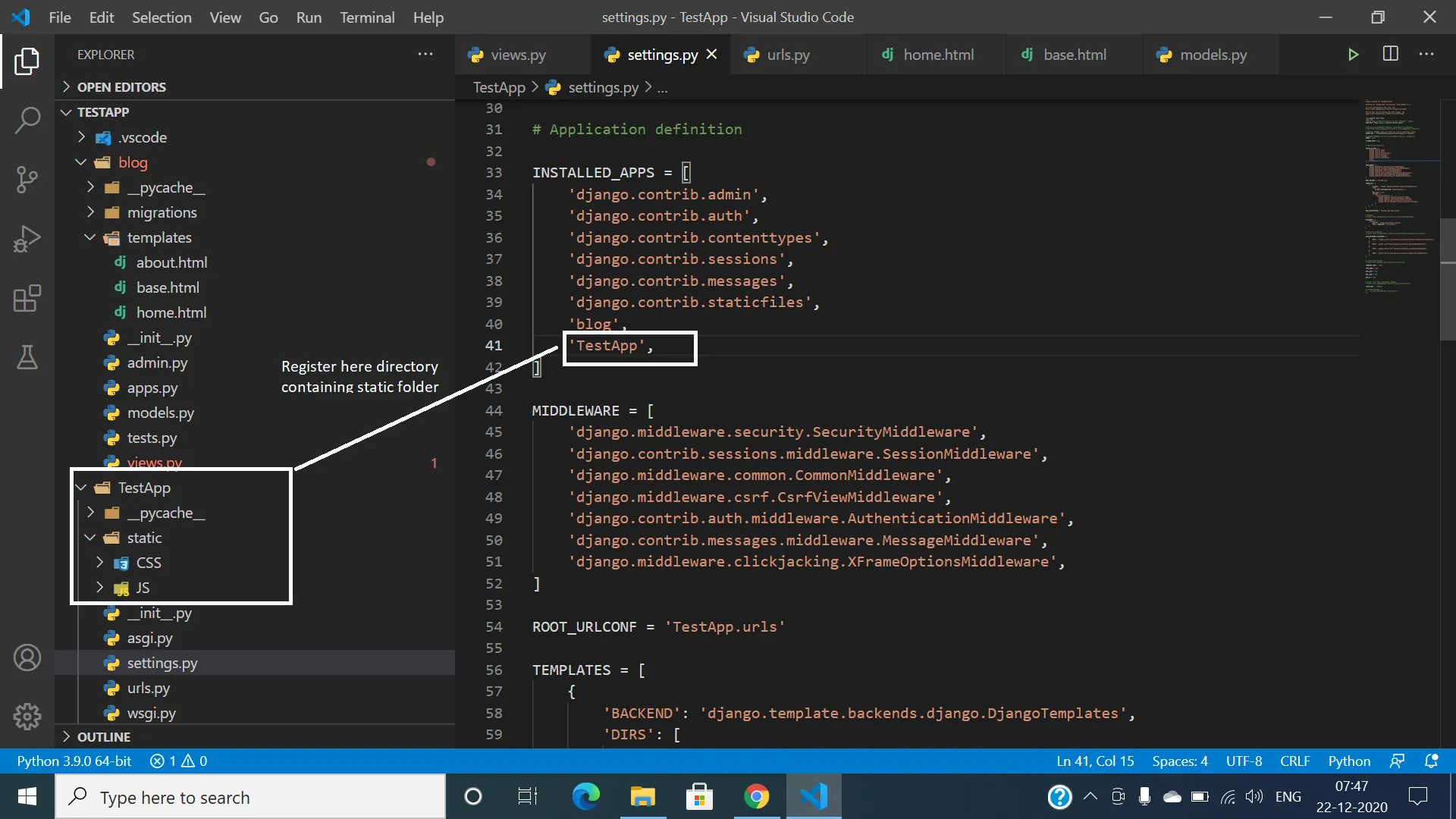The image size is (1456, 819).
Task: Change Python 3.9.0 64-bit interpreter
Action: click(x=74, y=761)
